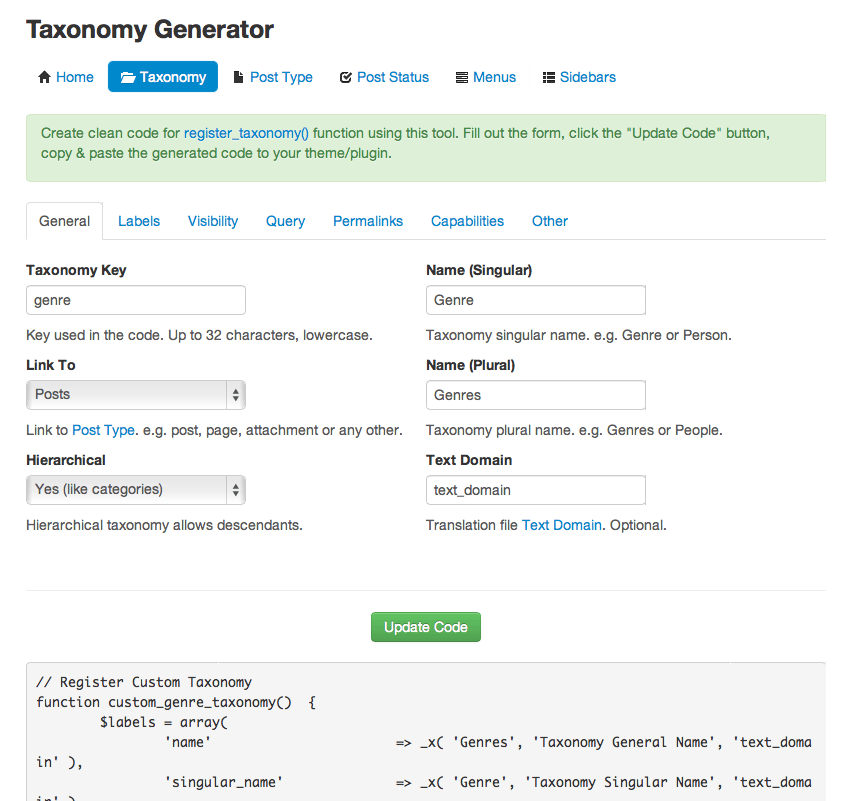Open the Capabilities tab
Screen dimensions: 844x801
(x=467, y=221)
